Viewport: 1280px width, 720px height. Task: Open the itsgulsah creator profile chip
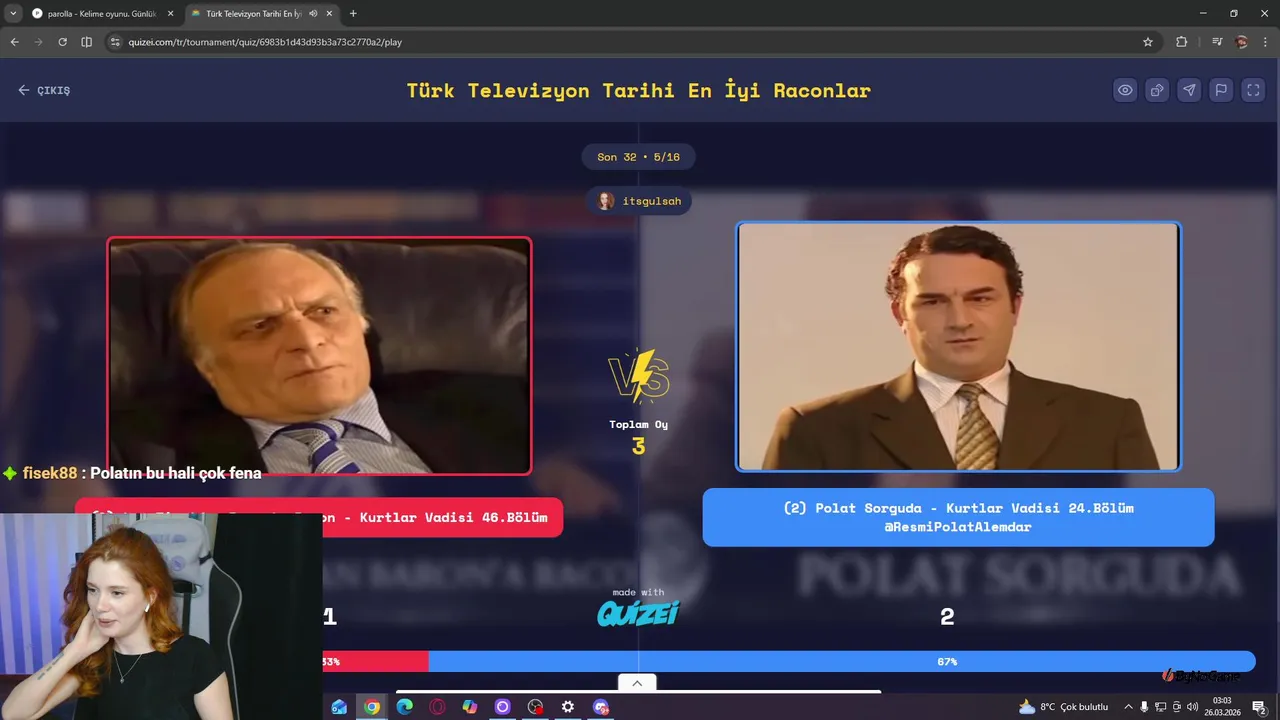click(639, 201)
